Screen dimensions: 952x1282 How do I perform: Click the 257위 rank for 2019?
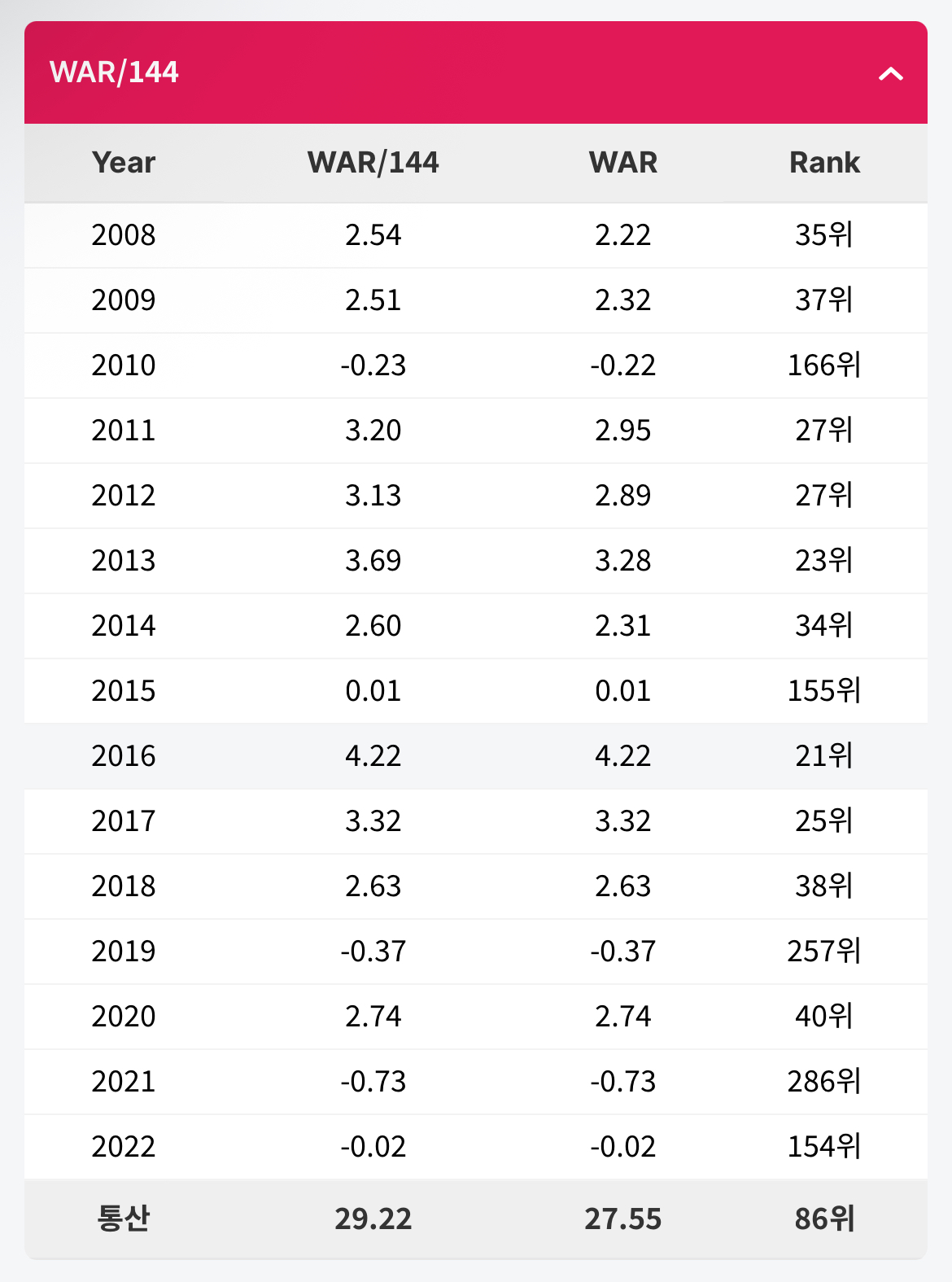coord(823,952)
